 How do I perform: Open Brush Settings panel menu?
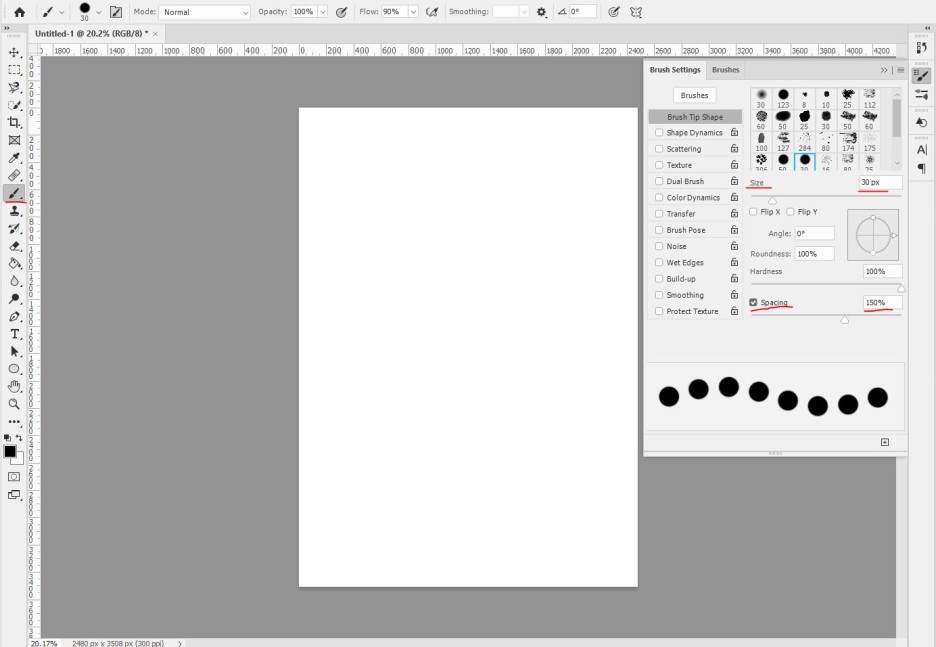[x=900, y=70]
